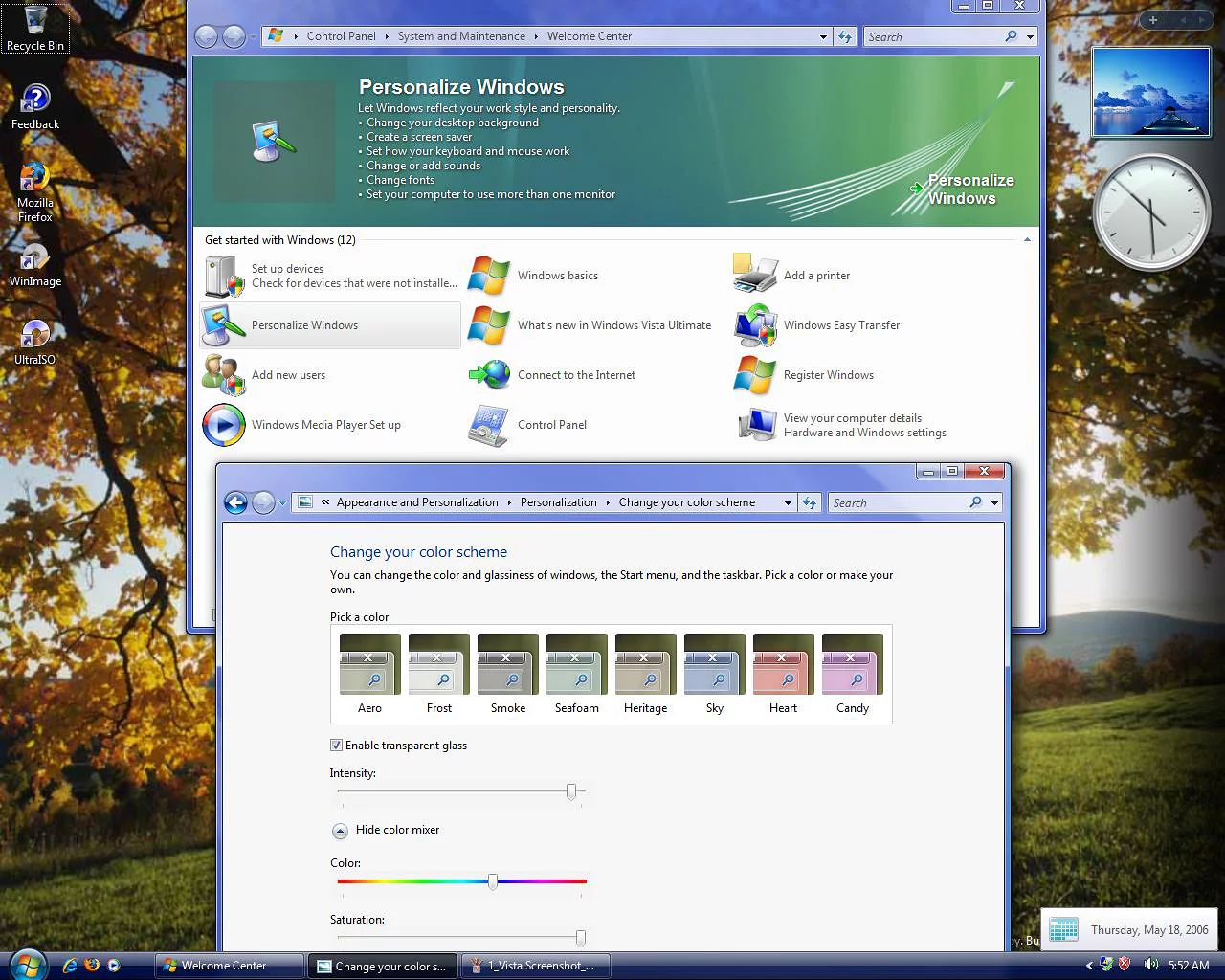The height and width of the screenshot is (980, 1225).
Task: Open the Welcome Center address bar dropdown
Action: (x=823, y=37)
